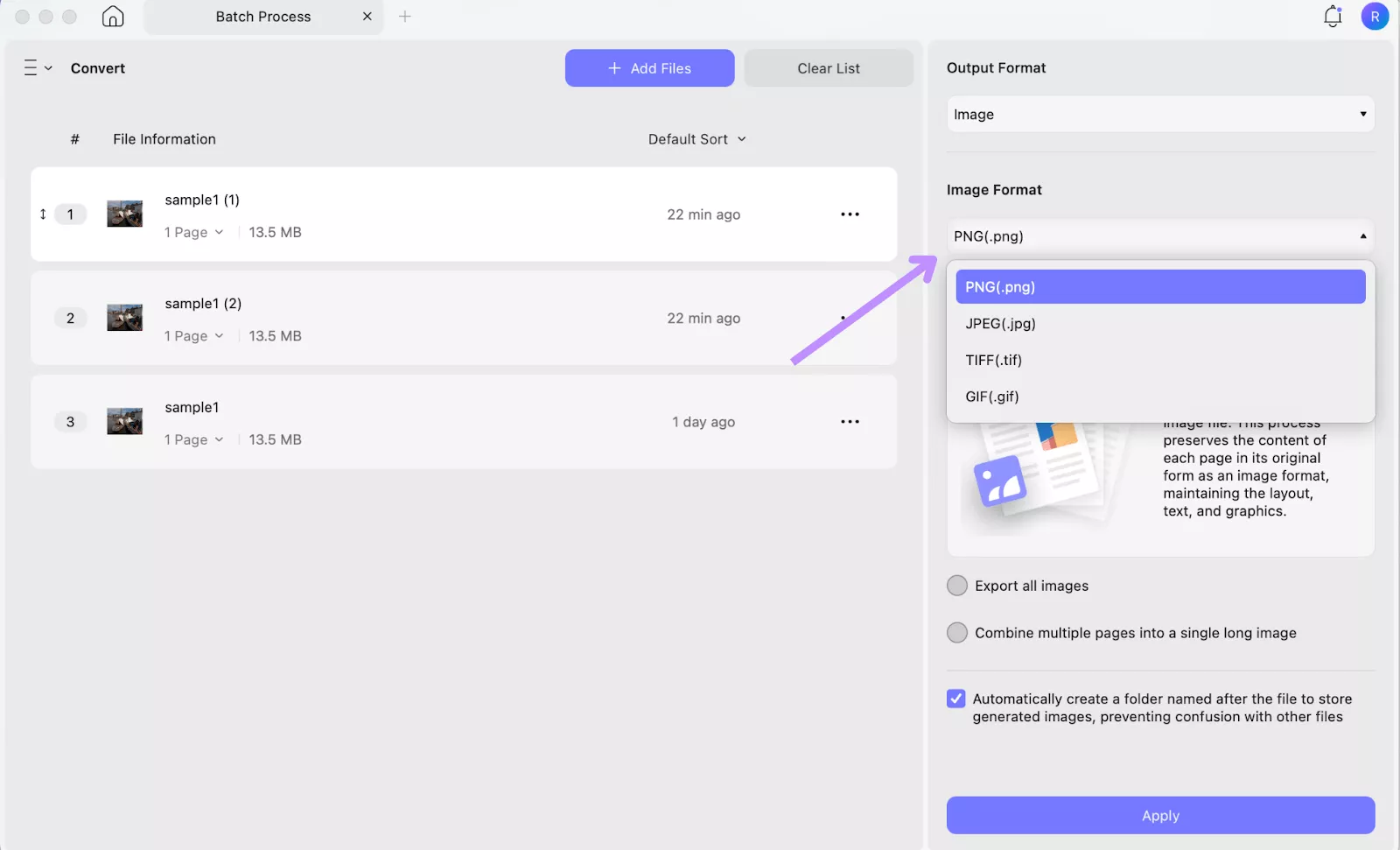Click the three-dot menu on the sample1 row
The image size is (1400, 850).
(x=849, y=421)
